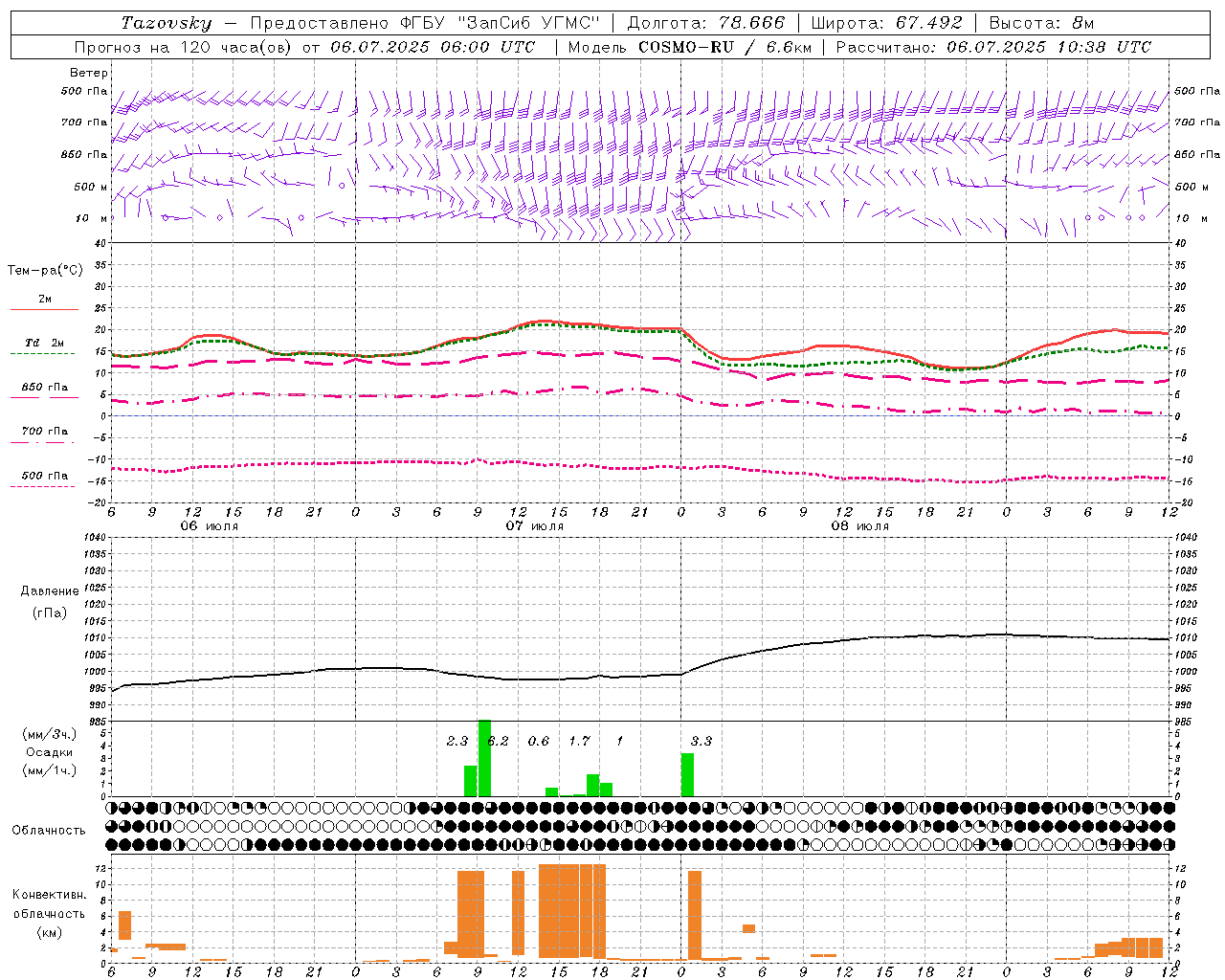Click the Td 2м dew point legend entry
The width and height of the screenshot is (1225, 980).
click(44, 343)
